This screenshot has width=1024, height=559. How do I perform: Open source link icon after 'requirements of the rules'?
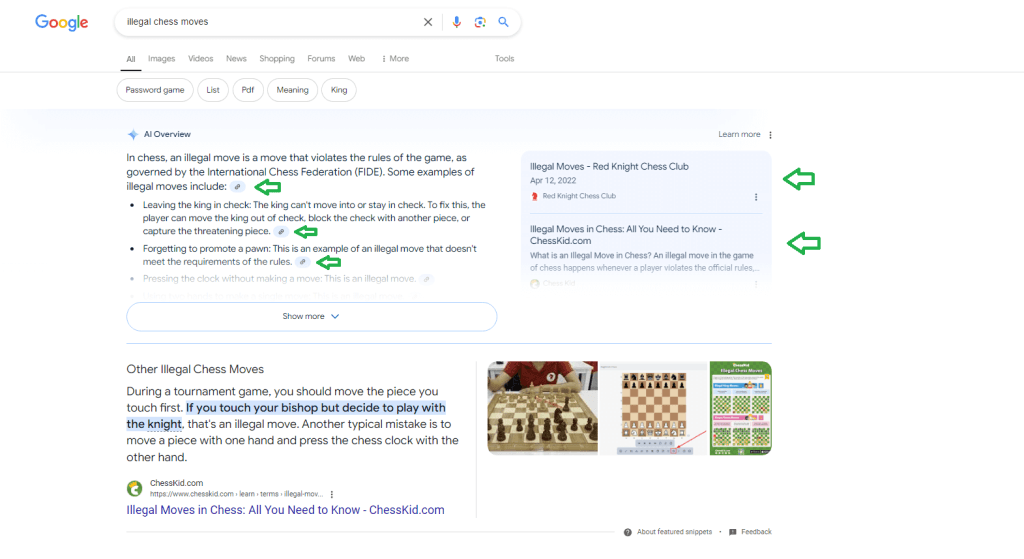point(302,262)
